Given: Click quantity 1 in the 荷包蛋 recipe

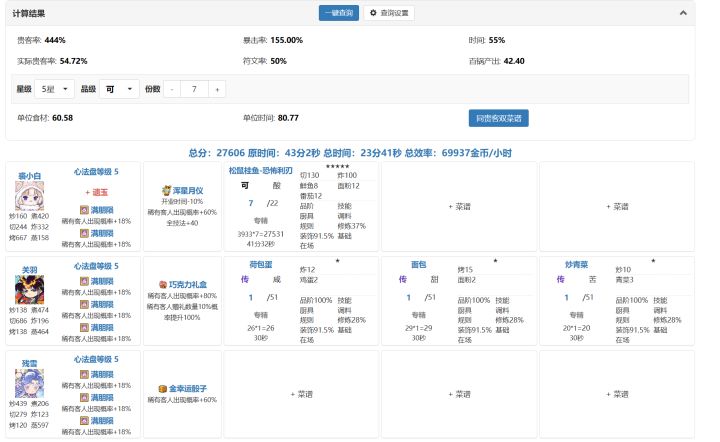Looking at the screenshot, I should click(x=251, y=297).
